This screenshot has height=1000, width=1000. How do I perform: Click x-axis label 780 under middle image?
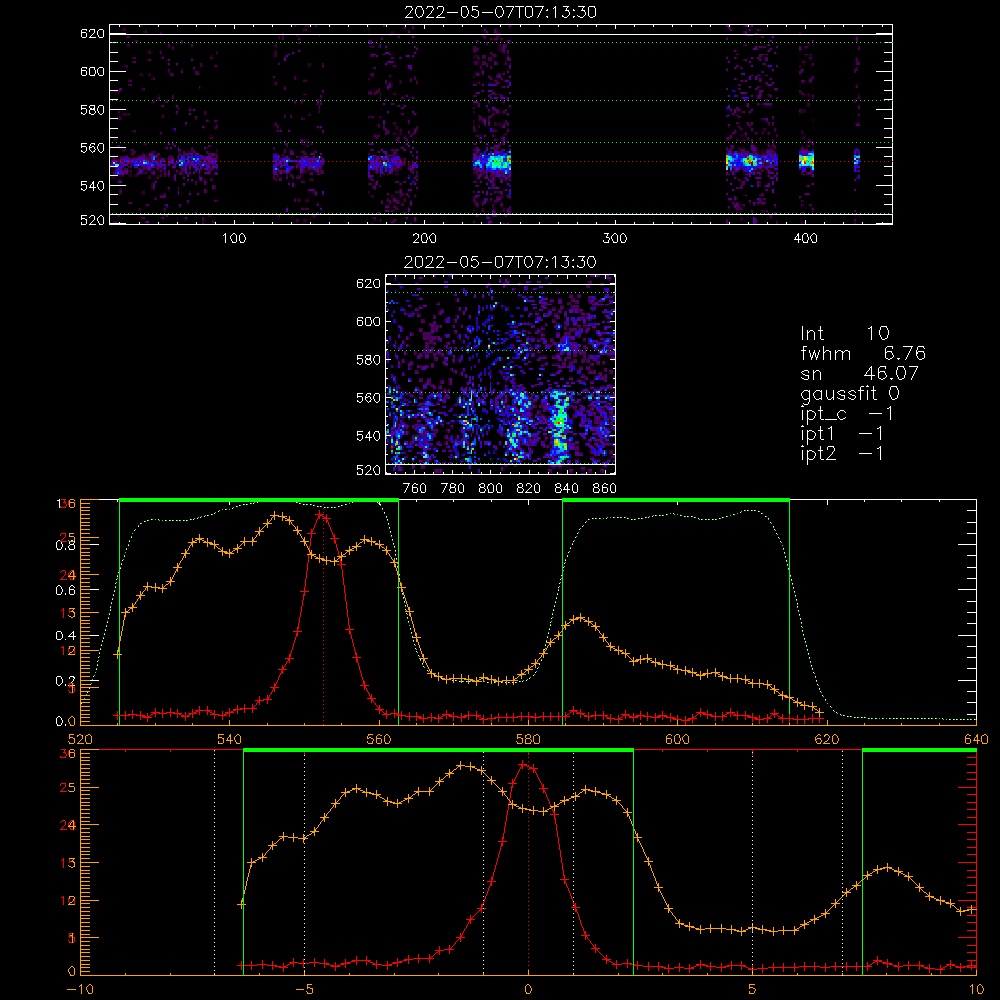(453, 489)
